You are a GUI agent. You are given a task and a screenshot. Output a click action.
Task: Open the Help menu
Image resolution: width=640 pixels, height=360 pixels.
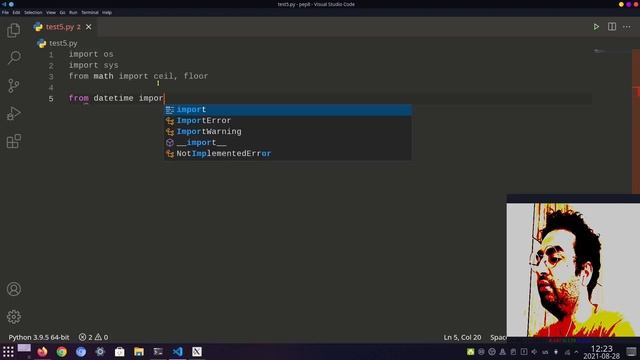107,13
